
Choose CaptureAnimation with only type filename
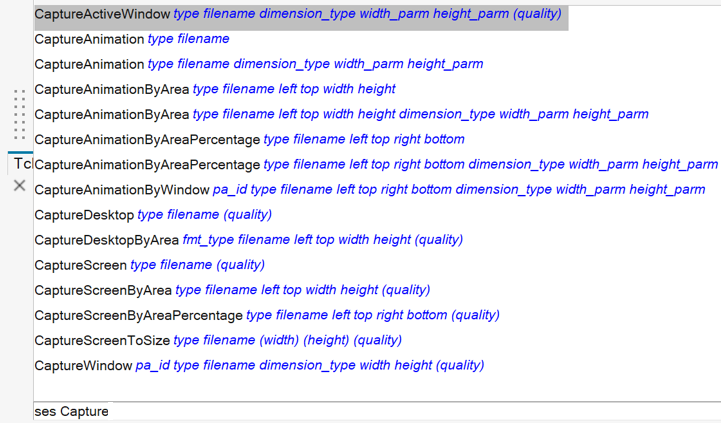(132, 39)
